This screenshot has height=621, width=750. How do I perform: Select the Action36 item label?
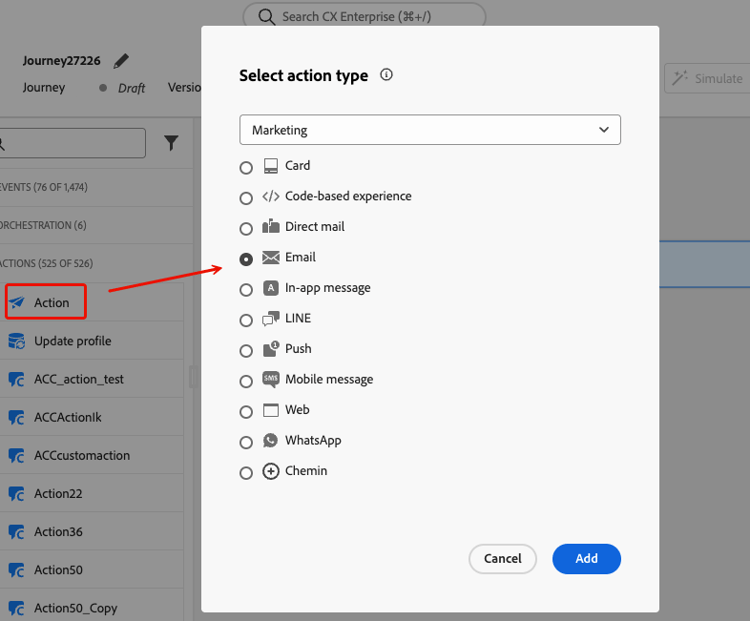[x=58, y=532]
